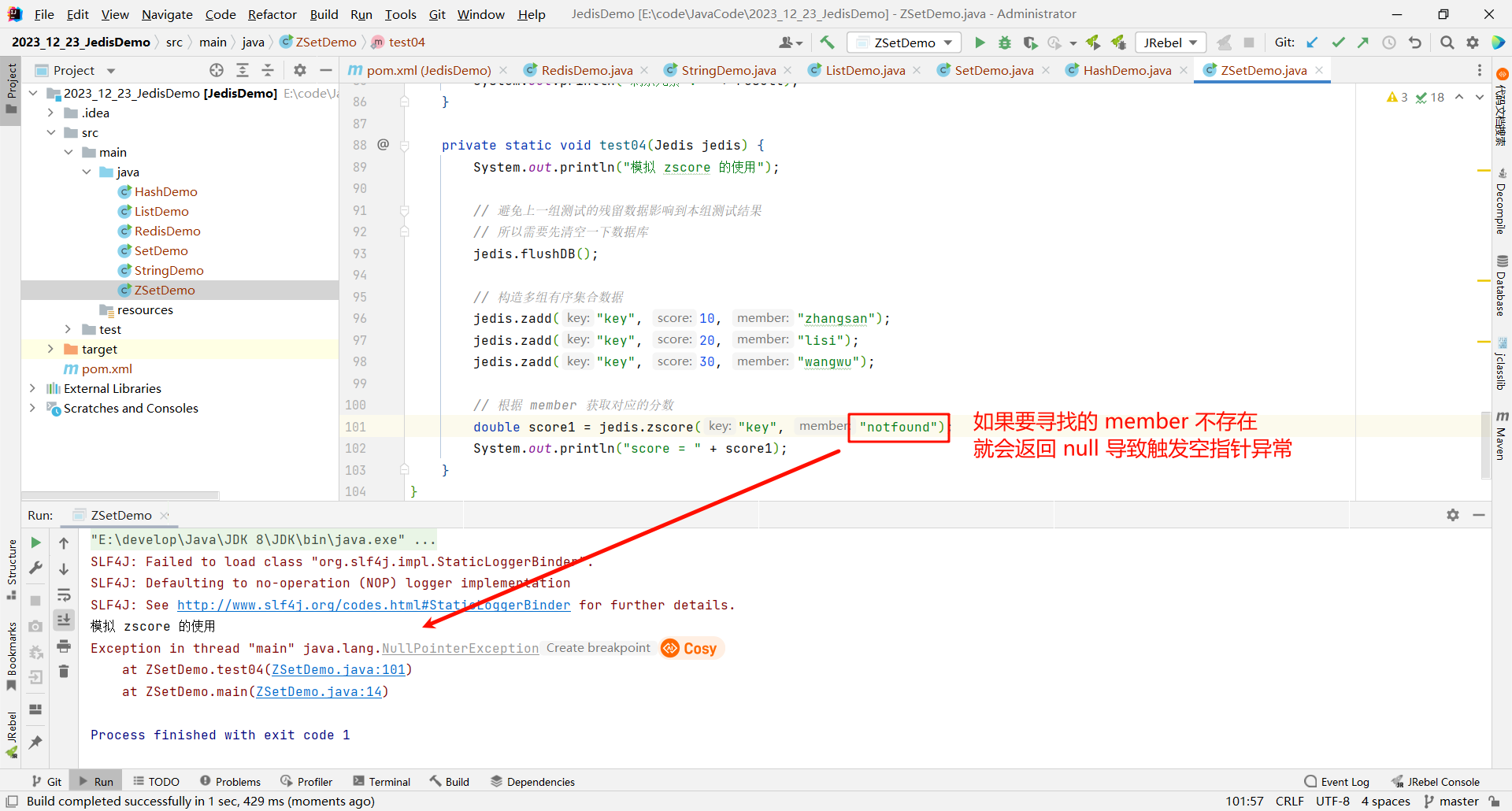The height and width of the screenshot is (811, 1512).
Task: Open IDE settings gear in the main toolbar
Action: point(1473,43)
